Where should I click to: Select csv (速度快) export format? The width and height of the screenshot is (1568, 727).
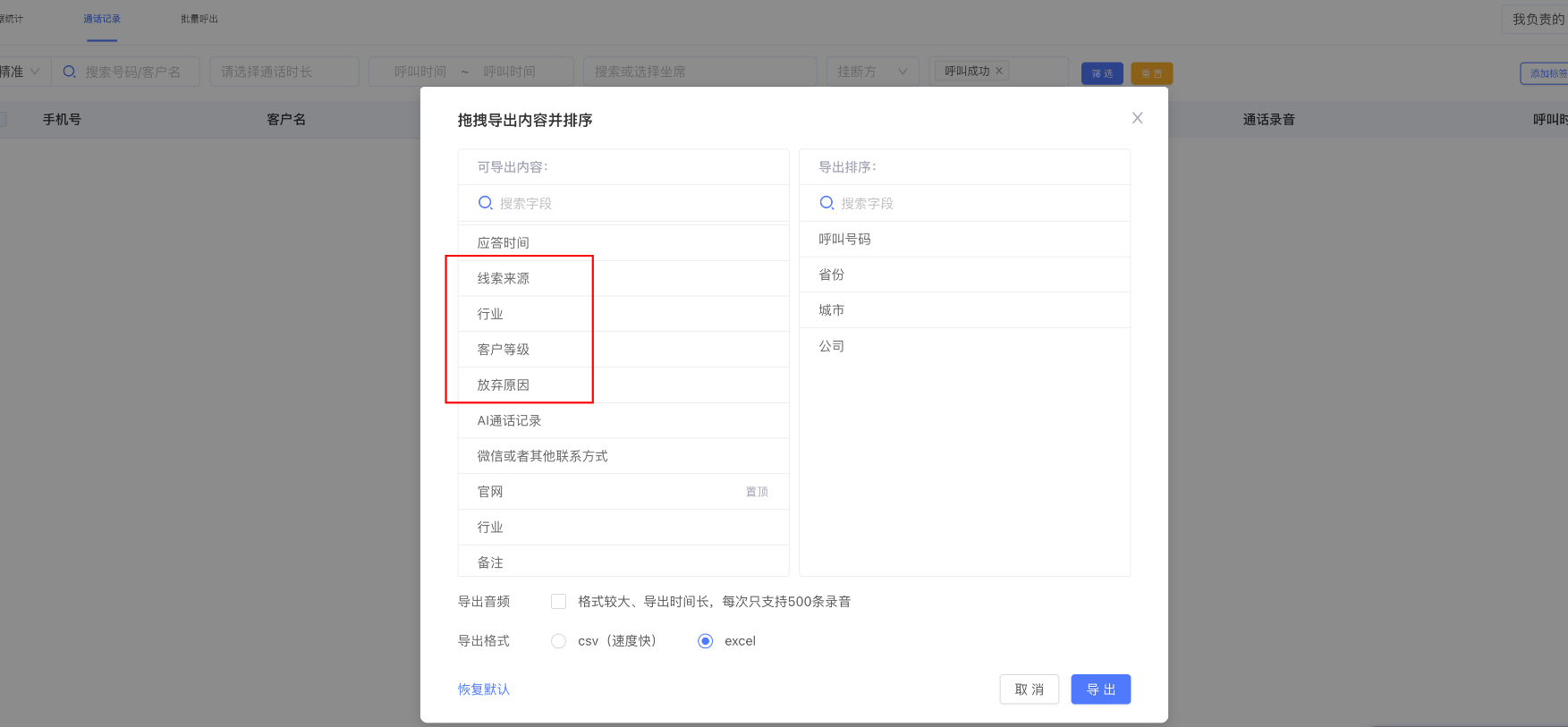(559, 641)
